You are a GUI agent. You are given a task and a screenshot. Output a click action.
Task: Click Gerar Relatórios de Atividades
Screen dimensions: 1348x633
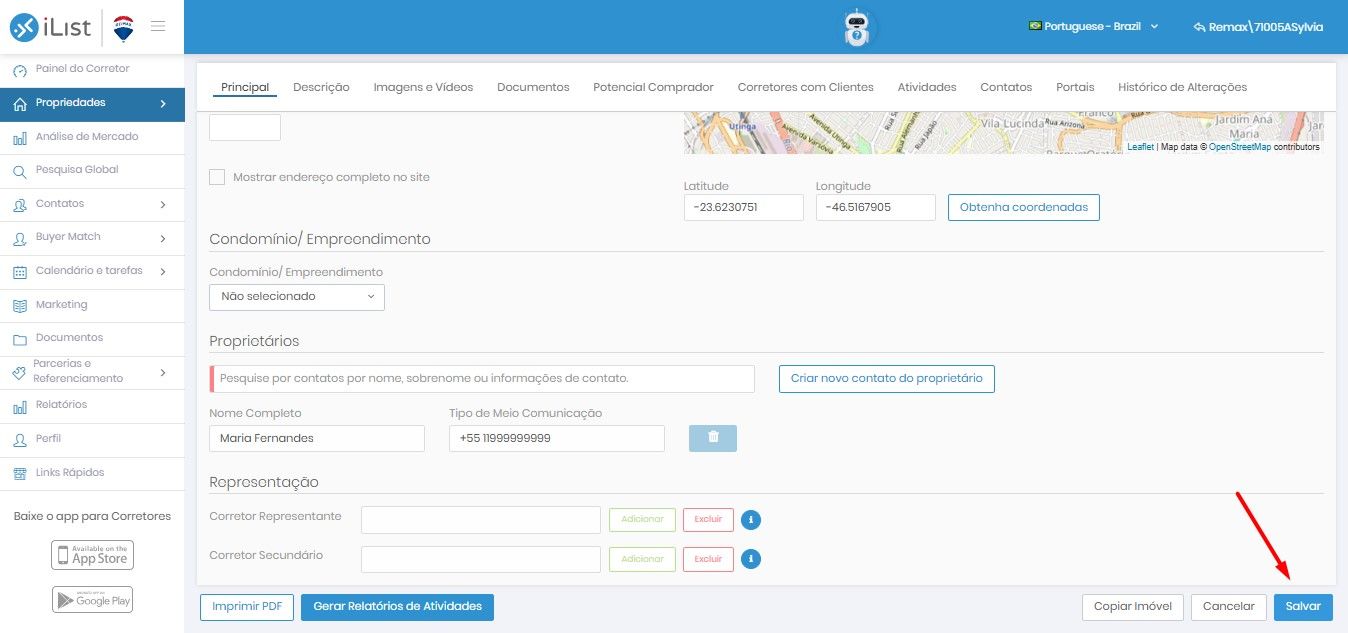[x=397, y=607]
